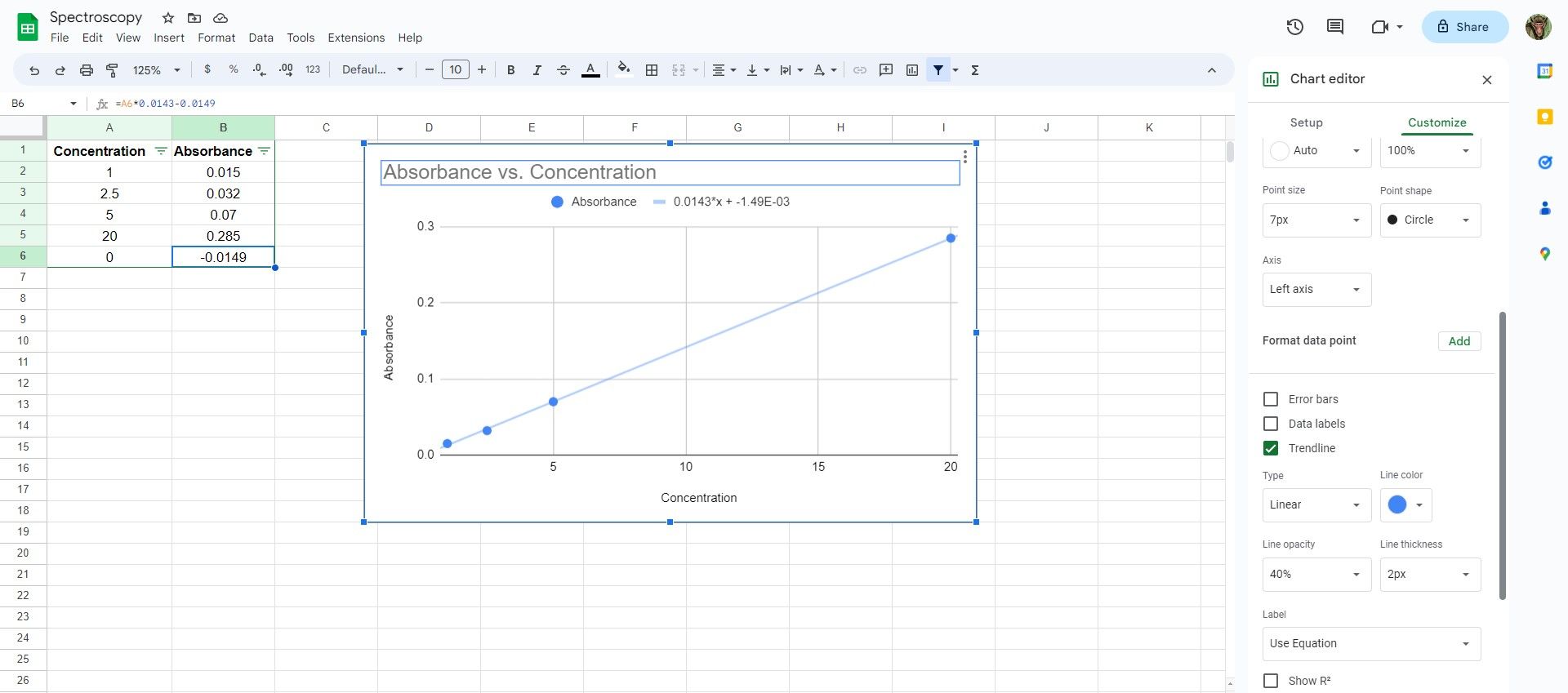Click the insert link icon

[860, 70]
